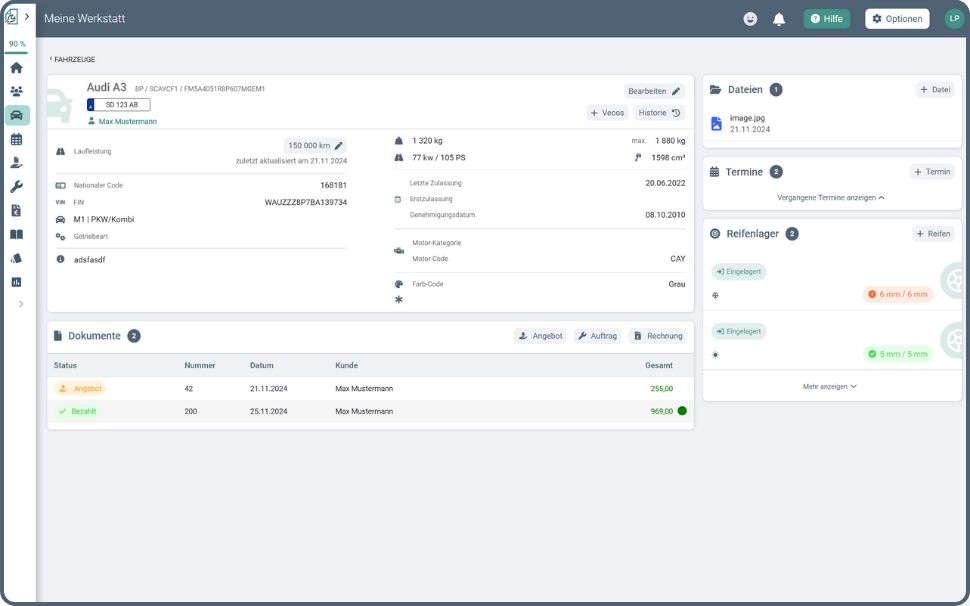Open the home dashboard from sidebar
This screenshot has width=970, height=606.
coord(16,68)
